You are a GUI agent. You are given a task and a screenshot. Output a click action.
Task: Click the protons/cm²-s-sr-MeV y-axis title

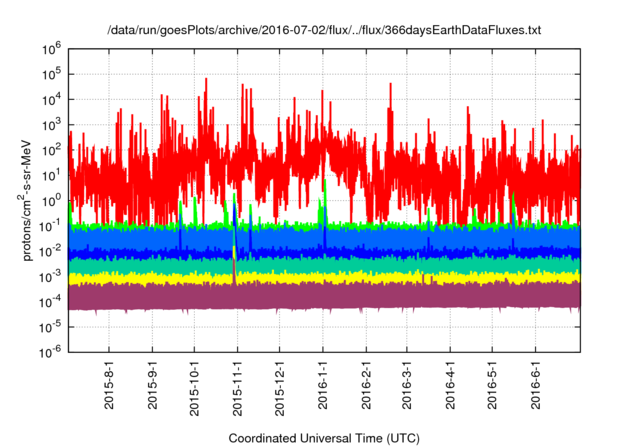pyautogui.click(x=26, y=200)
